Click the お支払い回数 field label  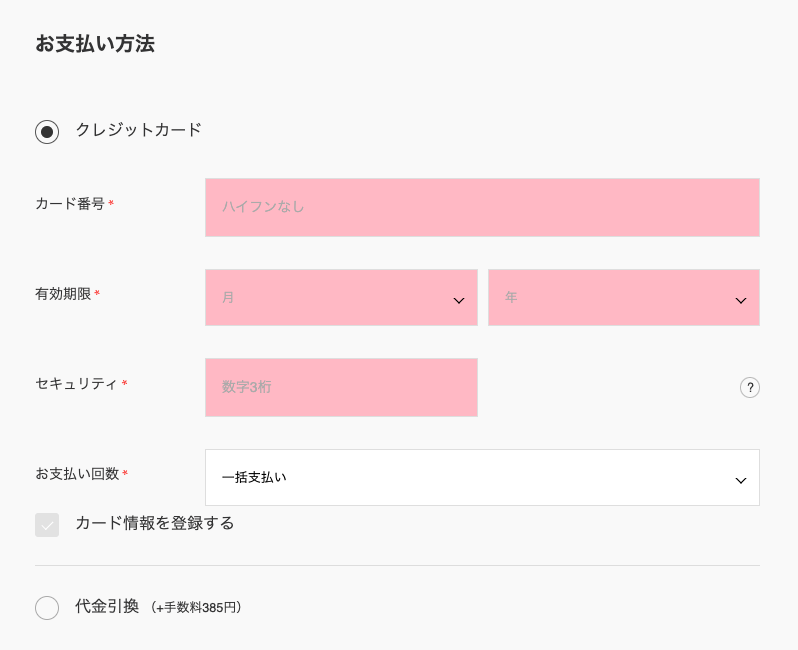coord(77,474)
